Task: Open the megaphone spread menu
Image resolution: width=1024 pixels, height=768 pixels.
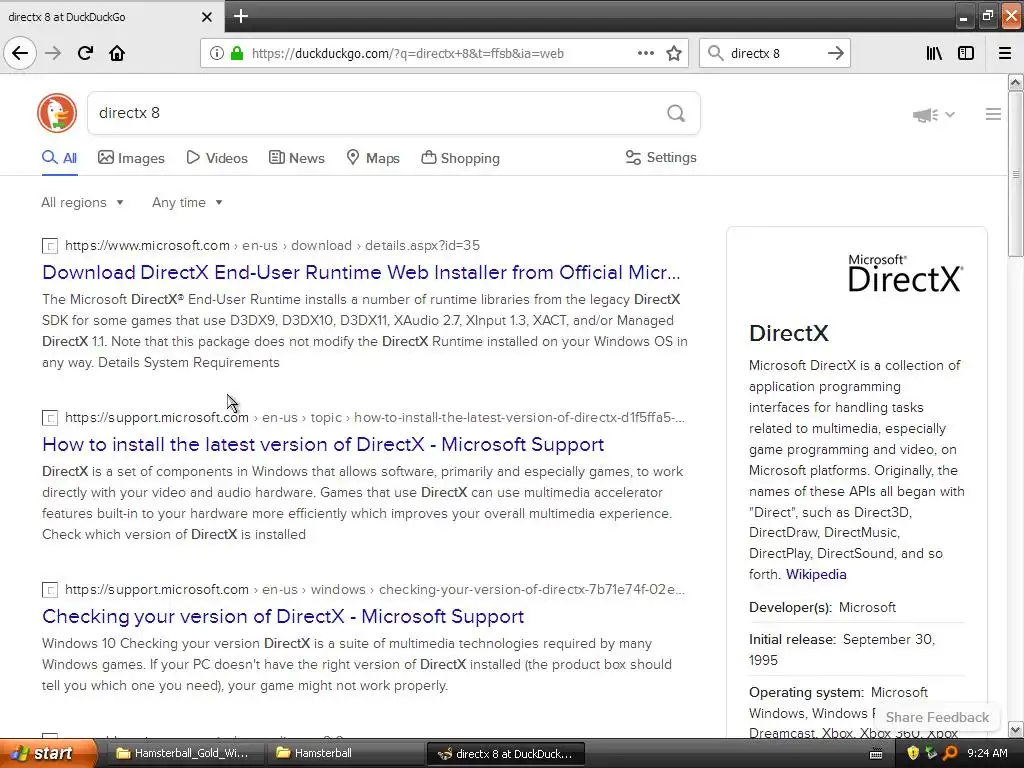Action: click(x=933, y=115)
